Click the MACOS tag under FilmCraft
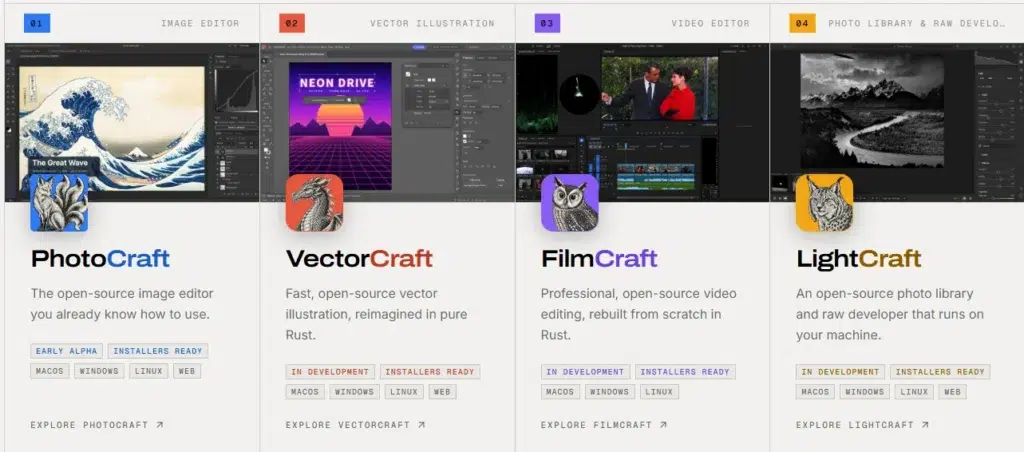This screenshot has height=452, width=1024. click(560, 392)
